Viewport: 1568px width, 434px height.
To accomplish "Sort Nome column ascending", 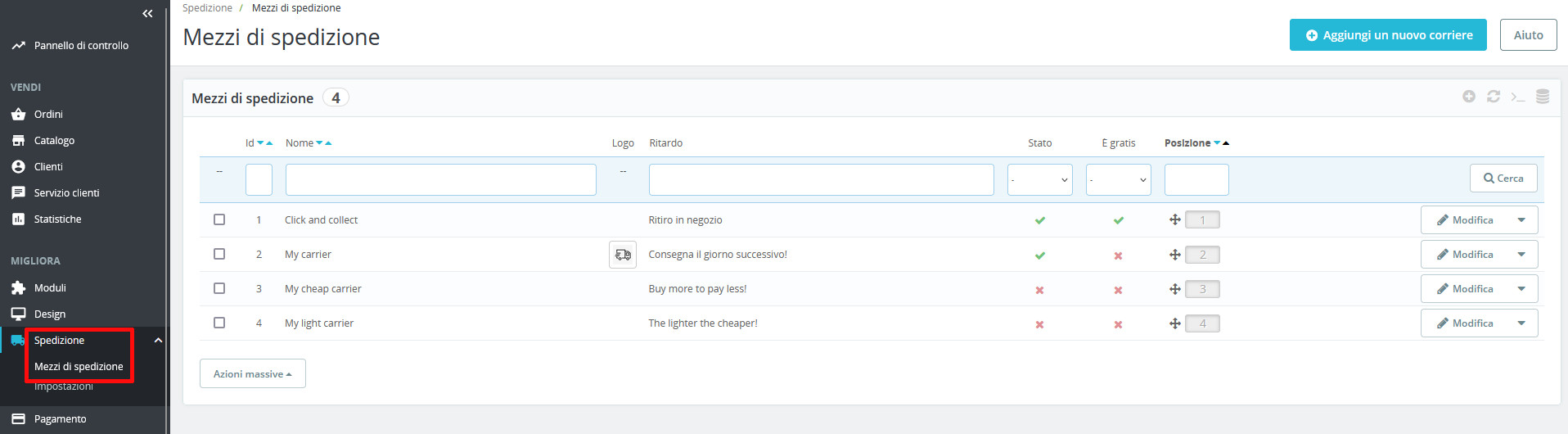I will (x=328, y=143).
